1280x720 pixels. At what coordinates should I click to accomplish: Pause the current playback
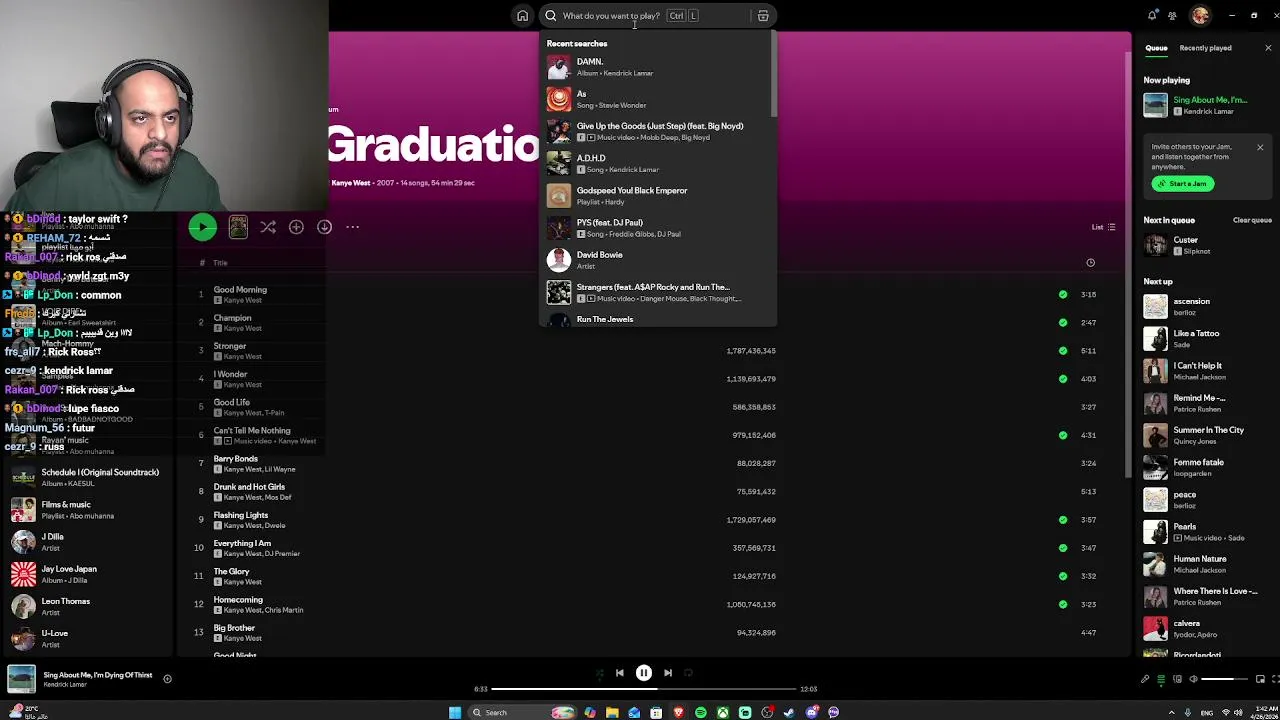pos(644,673)
